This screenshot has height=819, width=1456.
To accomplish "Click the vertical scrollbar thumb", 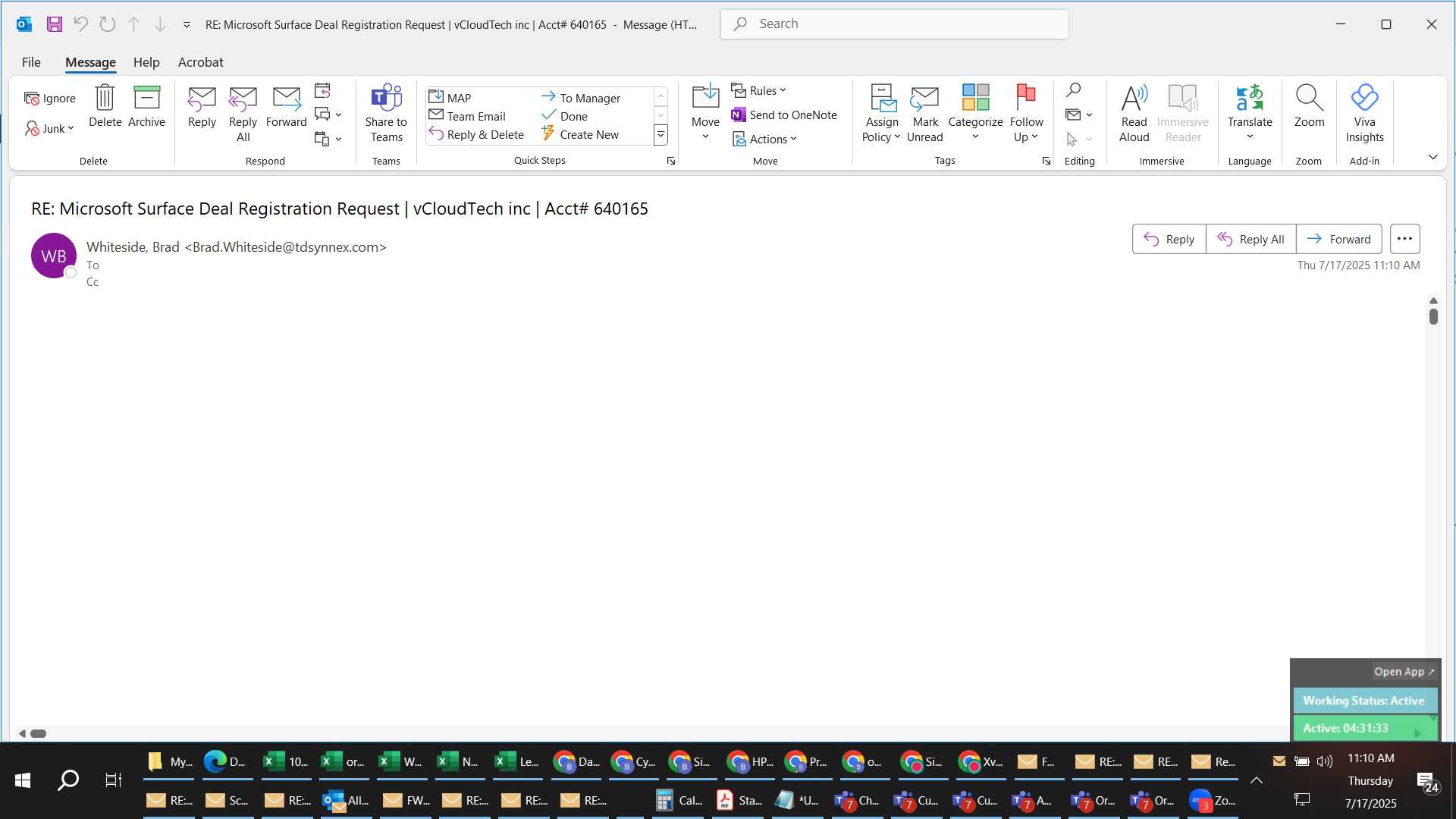I will (1433, 316).
